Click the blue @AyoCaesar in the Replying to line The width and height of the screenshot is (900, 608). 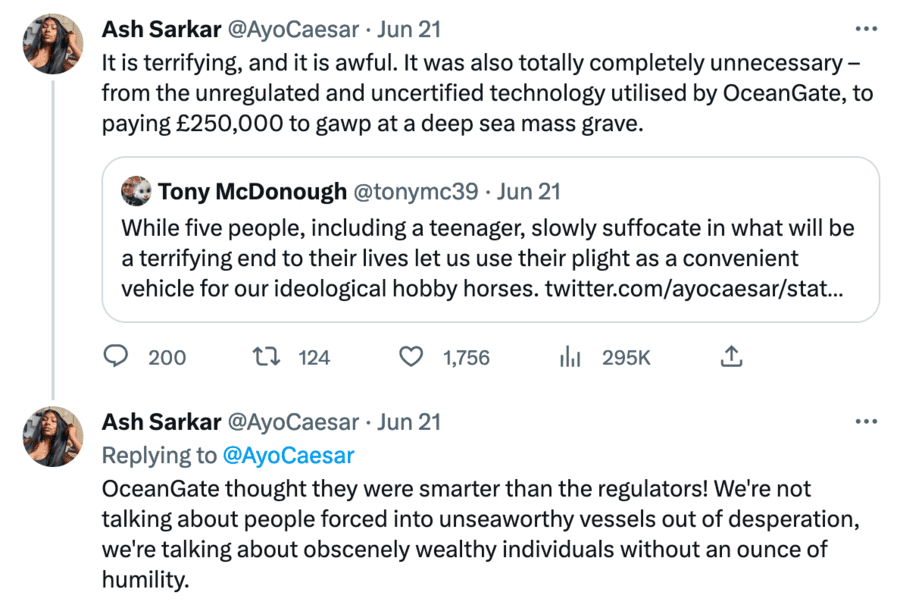[288, 455]
